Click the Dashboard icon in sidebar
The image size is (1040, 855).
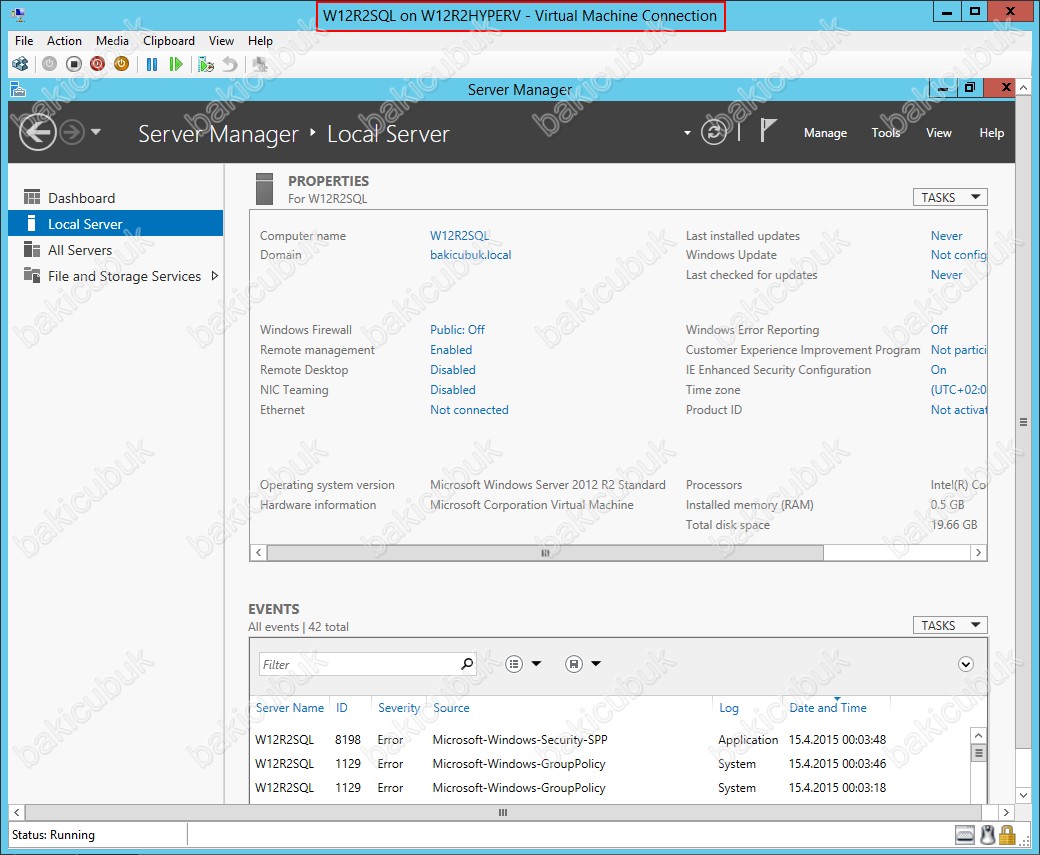(x=32, y=197)
